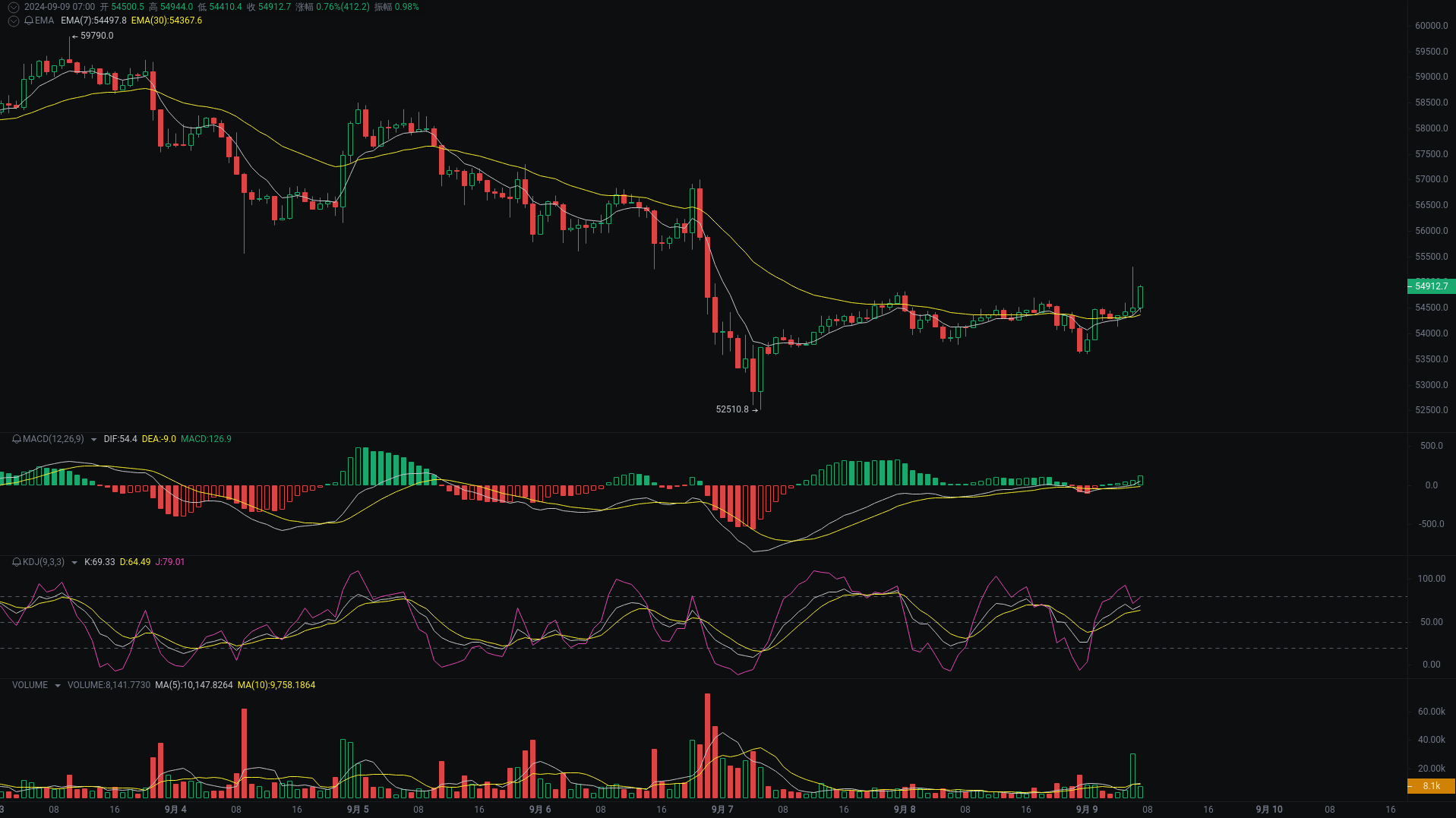Click the DIF:54.4 value in MACD panel
This screenshot has width=1456, height=818.
119,439
